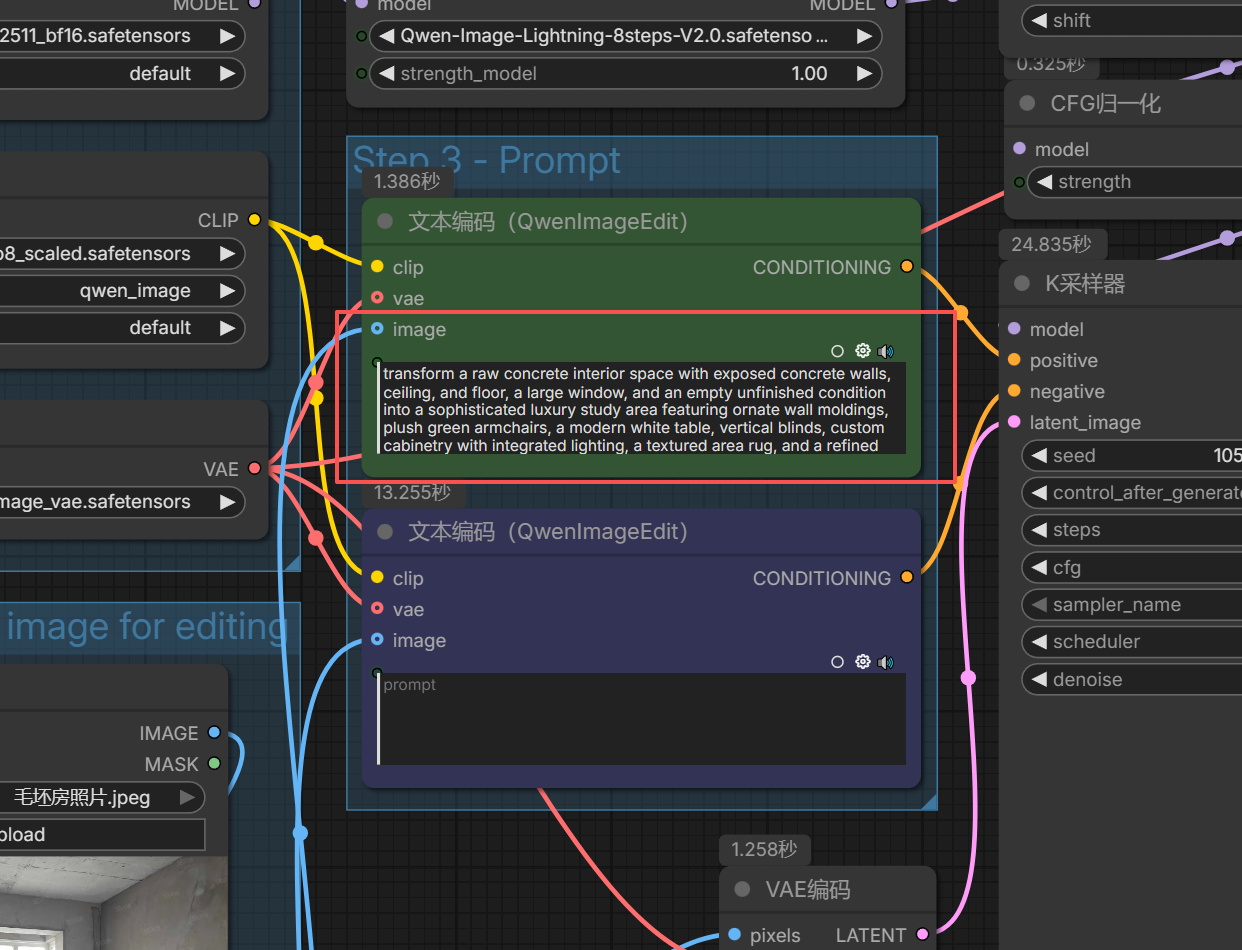Toggle collapse dot on VAE编码 node
Screen dimensions: 1242x950
pos(742,890)
